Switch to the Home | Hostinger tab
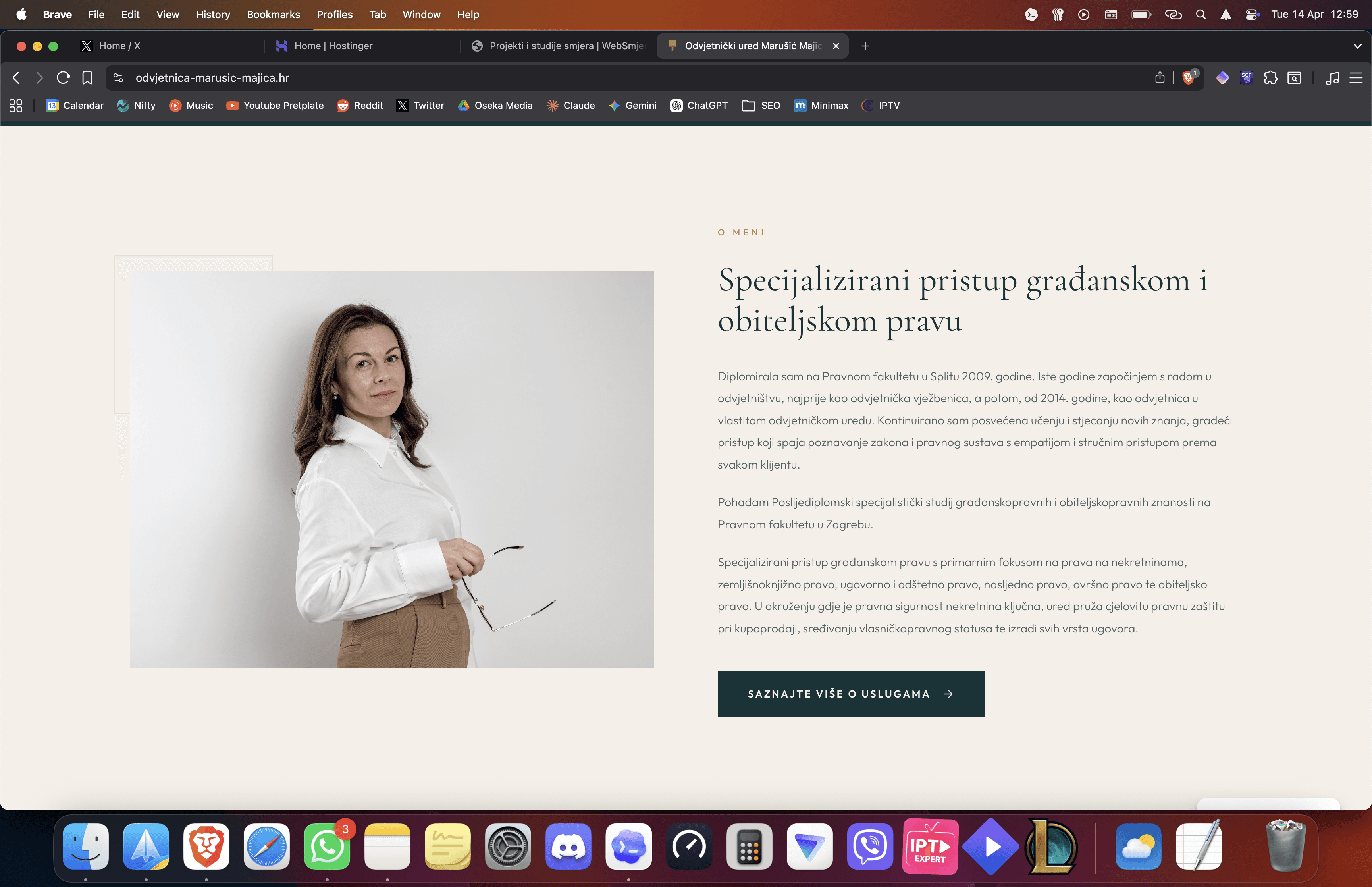1372x887 pixels. pos(333,46)
